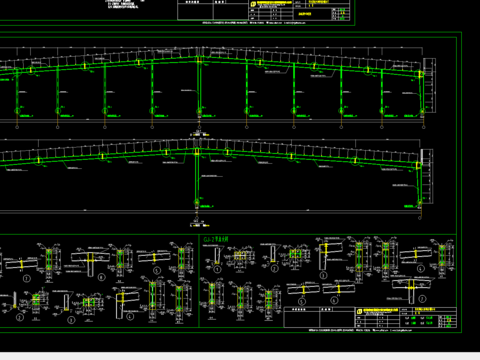Screen dimensions: 480x360
Task: Select right eave joint of lower frame
Action: coord(418,165)
